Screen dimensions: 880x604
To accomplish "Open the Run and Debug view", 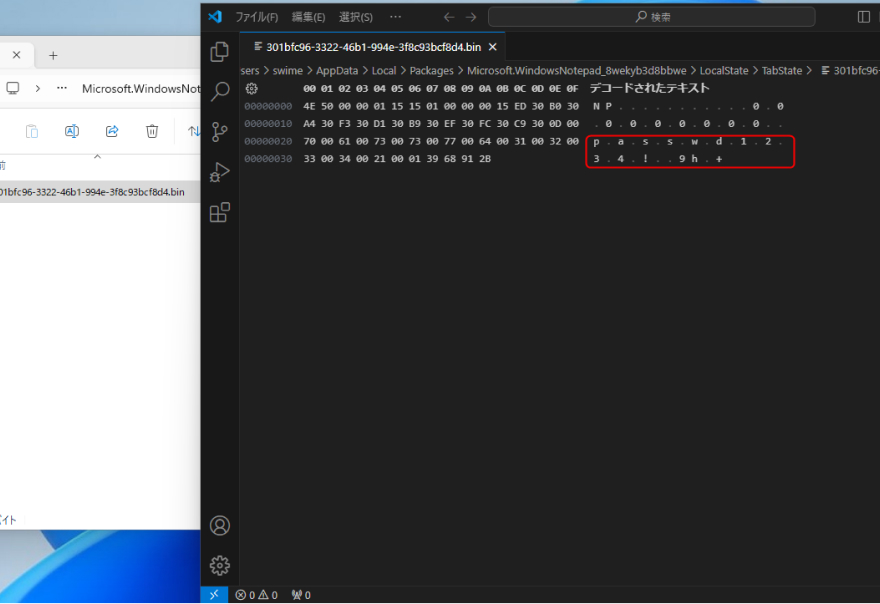I will pos(220,172).
